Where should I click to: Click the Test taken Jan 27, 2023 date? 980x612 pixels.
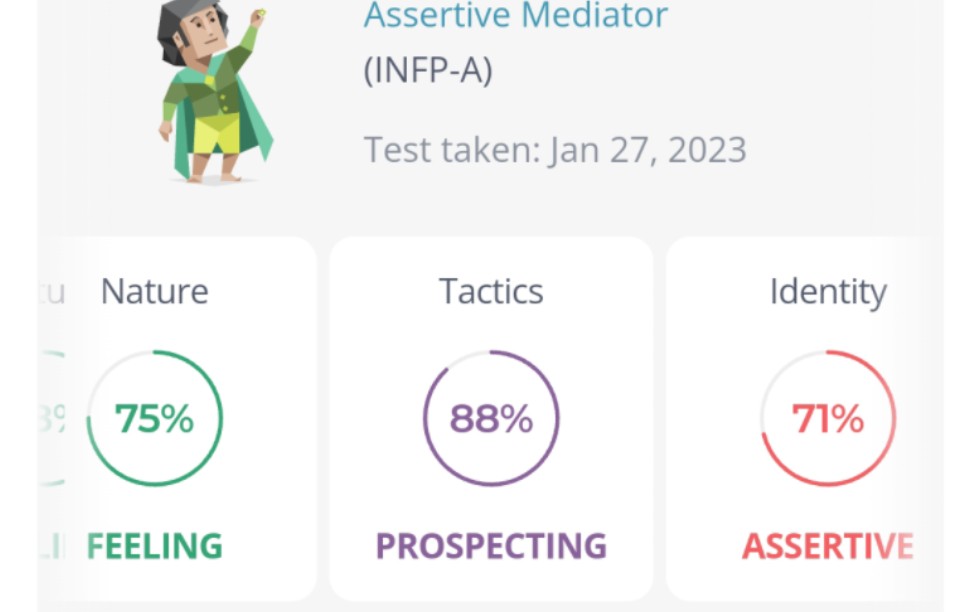[555, 150]
